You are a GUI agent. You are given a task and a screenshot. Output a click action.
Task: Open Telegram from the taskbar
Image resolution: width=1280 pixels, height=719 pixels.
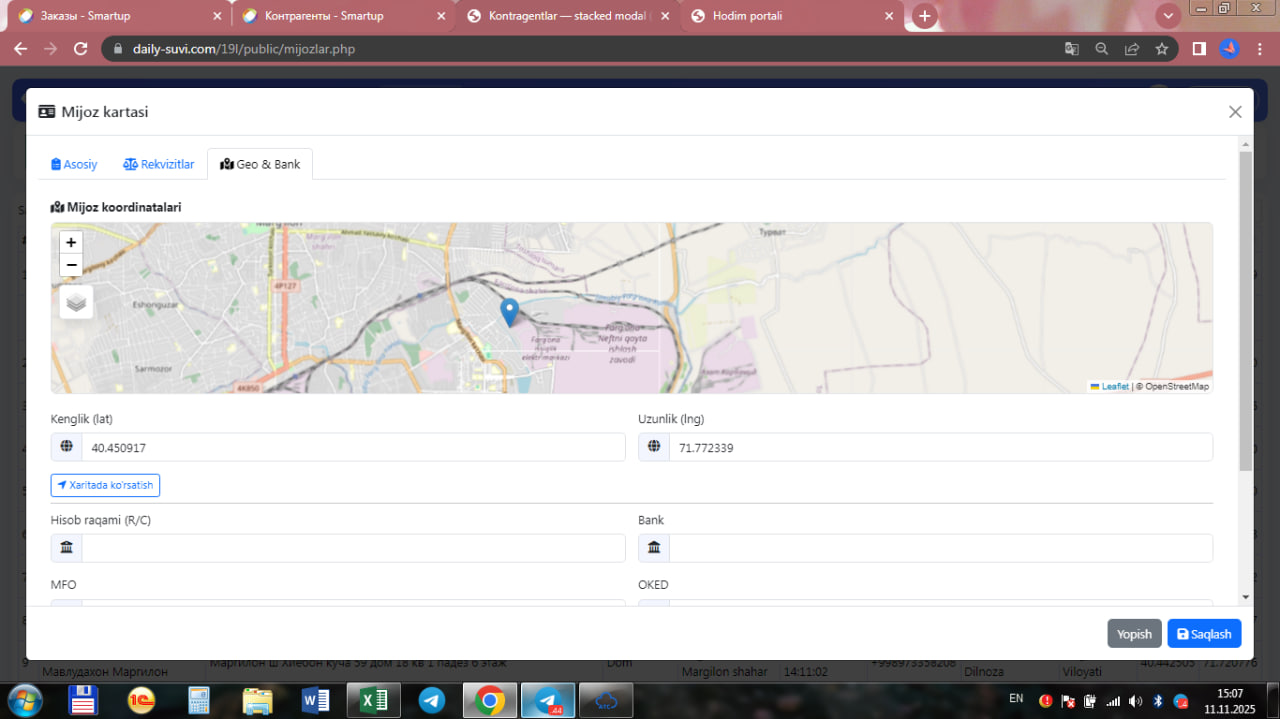432,700
